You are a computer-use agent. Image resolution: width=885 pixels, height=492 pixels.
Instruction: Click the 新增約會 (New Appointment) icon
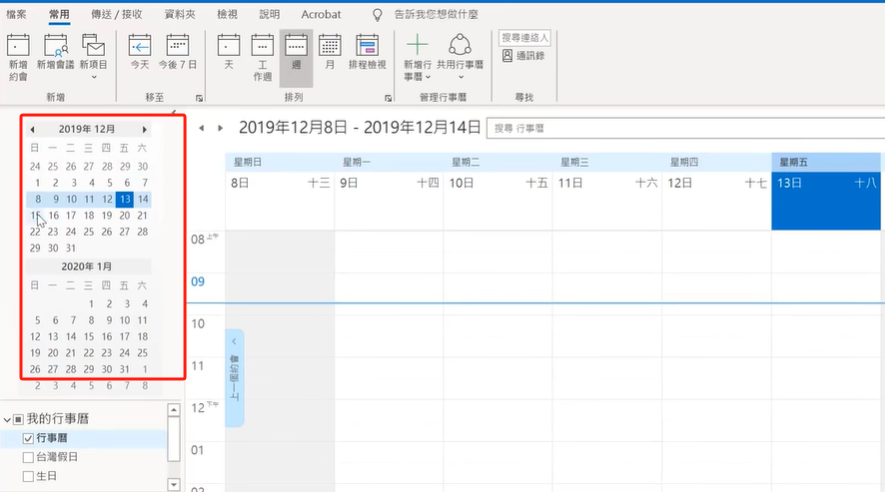pos(18,55)
